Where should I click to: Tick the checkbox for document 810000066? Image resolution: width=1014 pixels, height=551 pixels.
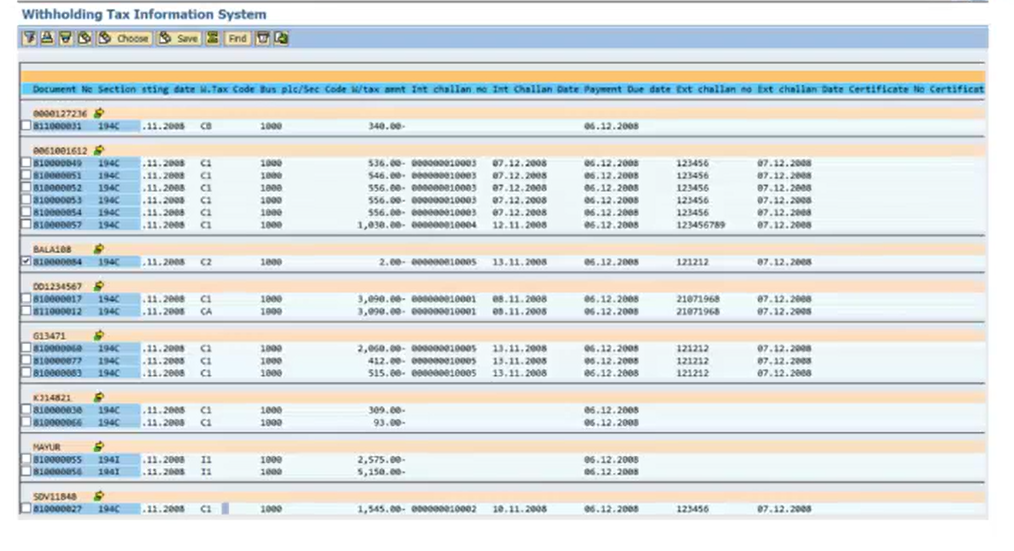(26, 422)
